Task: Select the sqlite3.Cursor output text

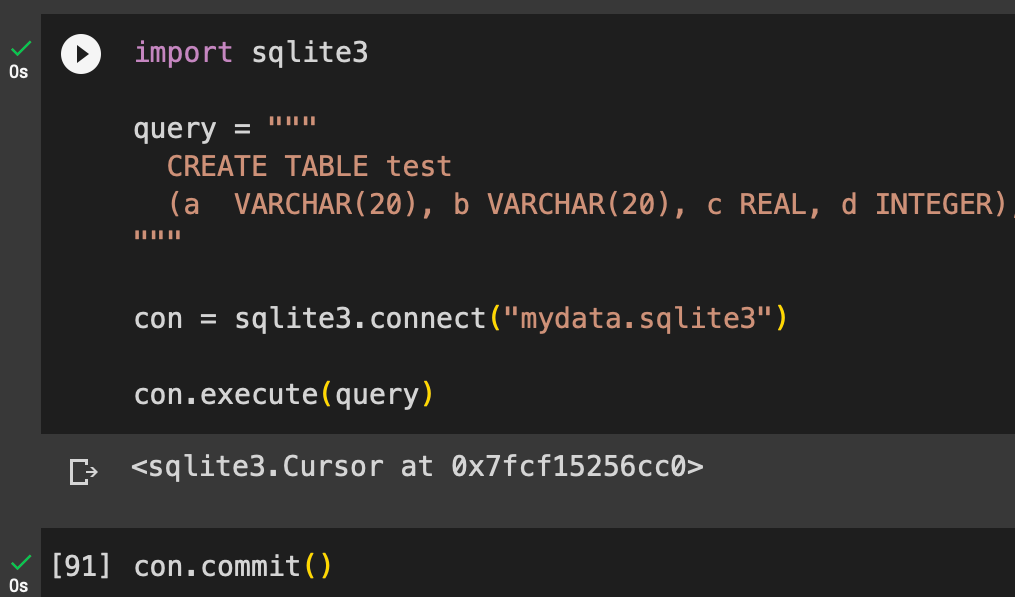Action: tap(417, 466)
